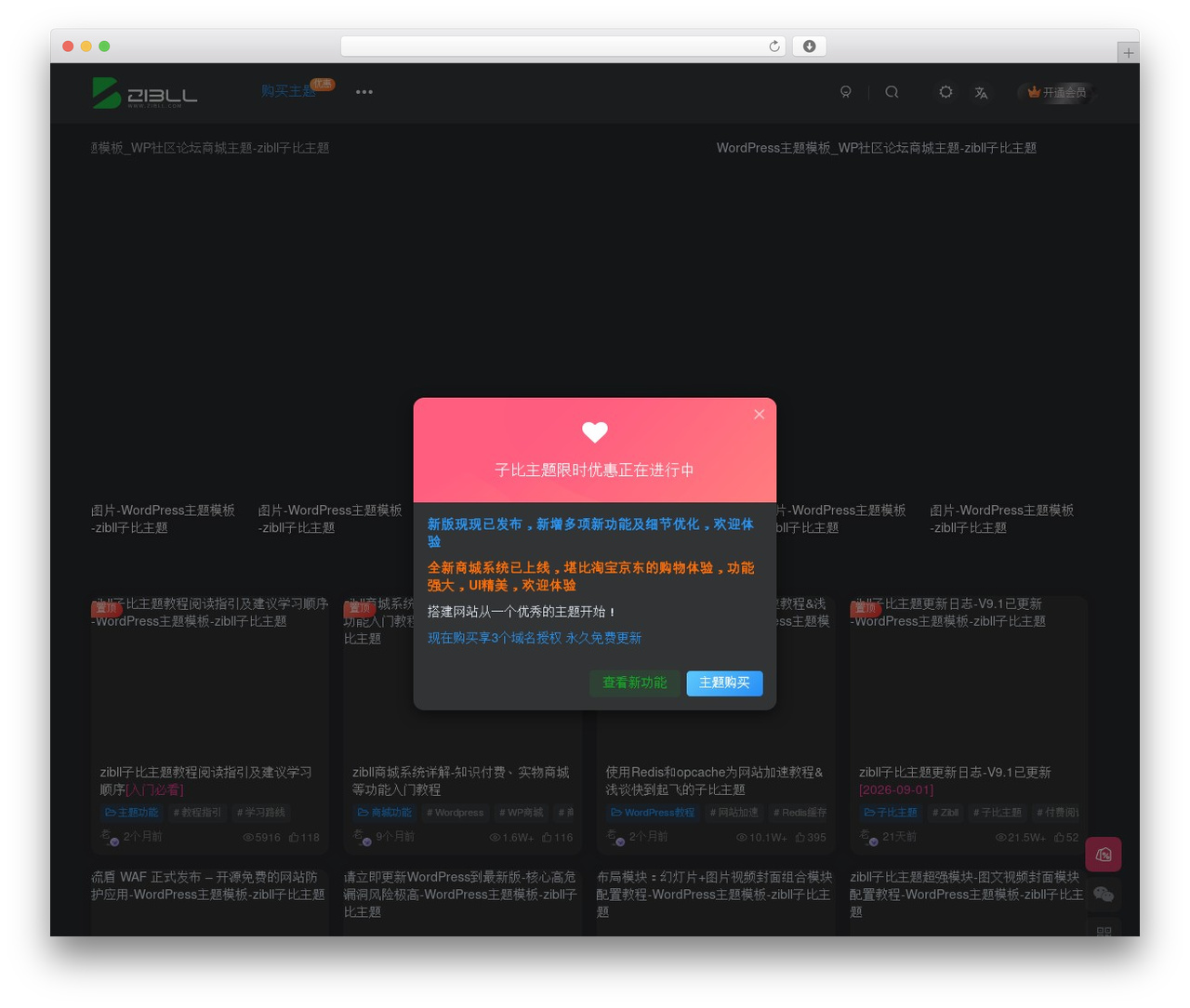Toggle the light/dark theme sun icon
The height and width of the screenshot is (1008, 1190).
(x=945, y=92)
